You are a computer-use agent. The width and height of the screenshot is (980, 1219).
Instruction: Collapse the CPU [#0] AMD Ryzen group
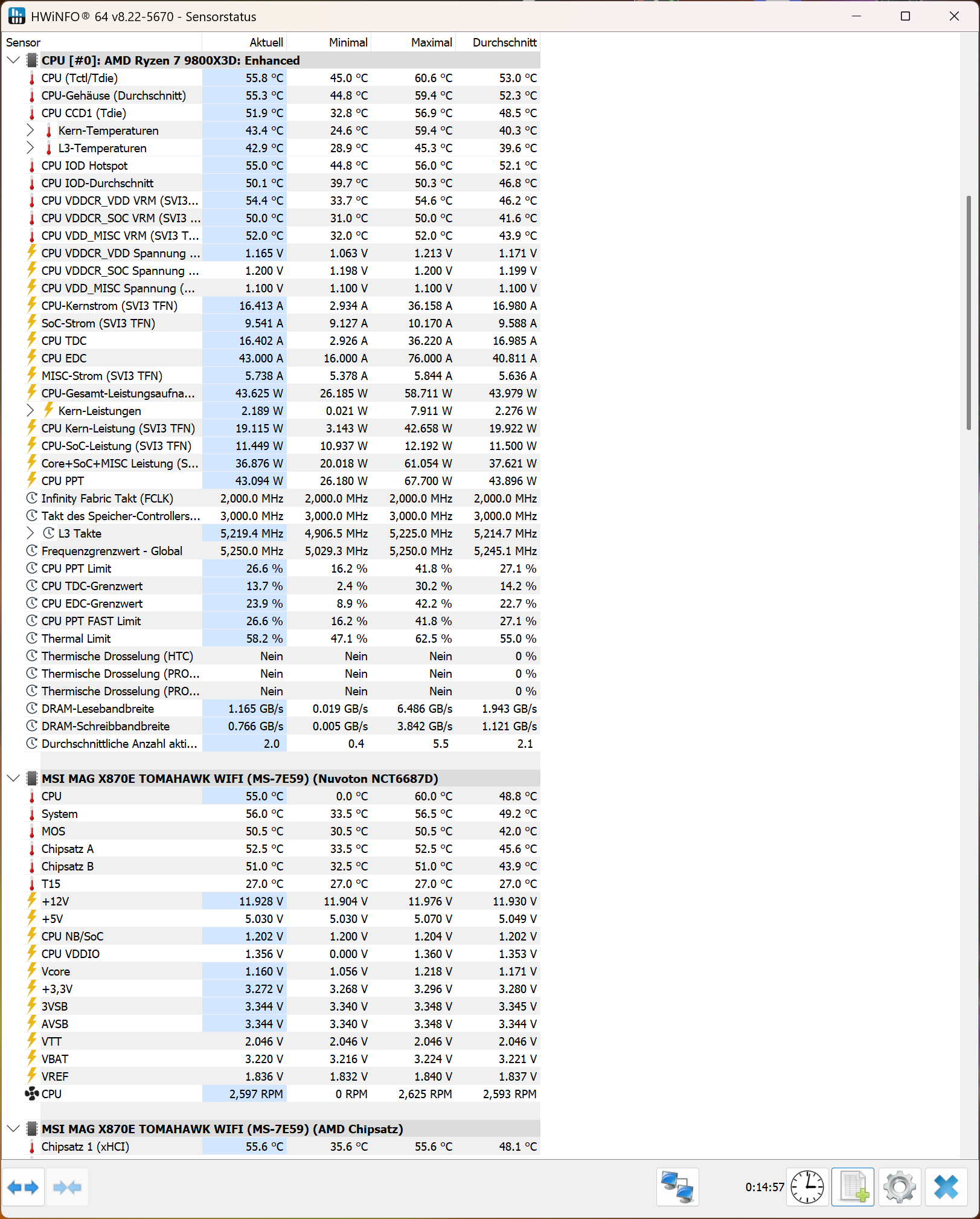click(x=13, y=60)
